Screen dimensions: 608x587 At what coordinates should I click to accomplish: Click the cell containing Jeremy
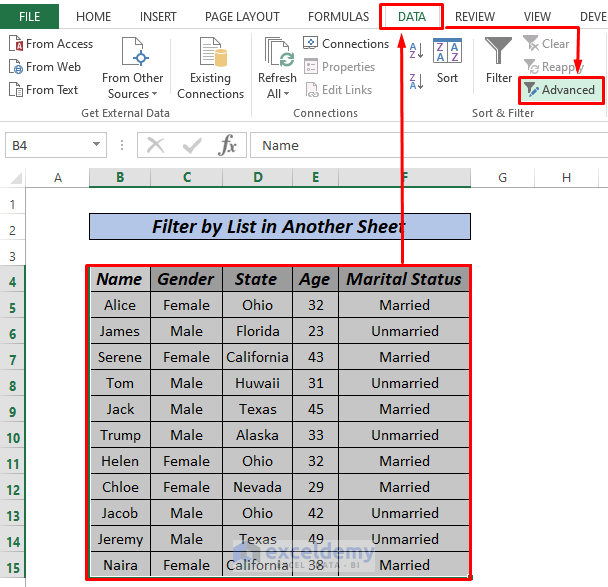[120, 539]
